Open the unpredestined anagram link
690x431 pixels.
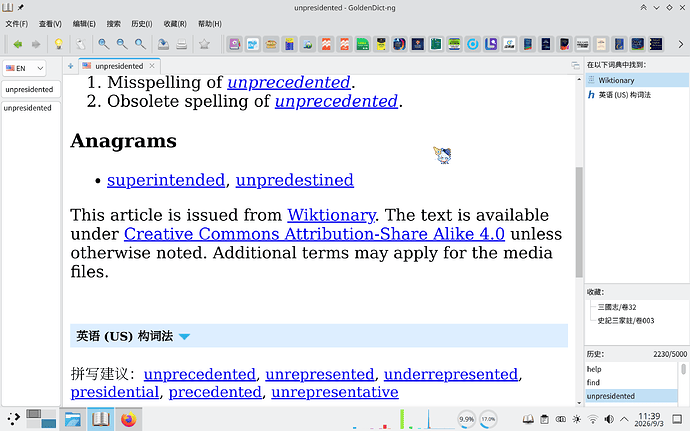point(295,180)
